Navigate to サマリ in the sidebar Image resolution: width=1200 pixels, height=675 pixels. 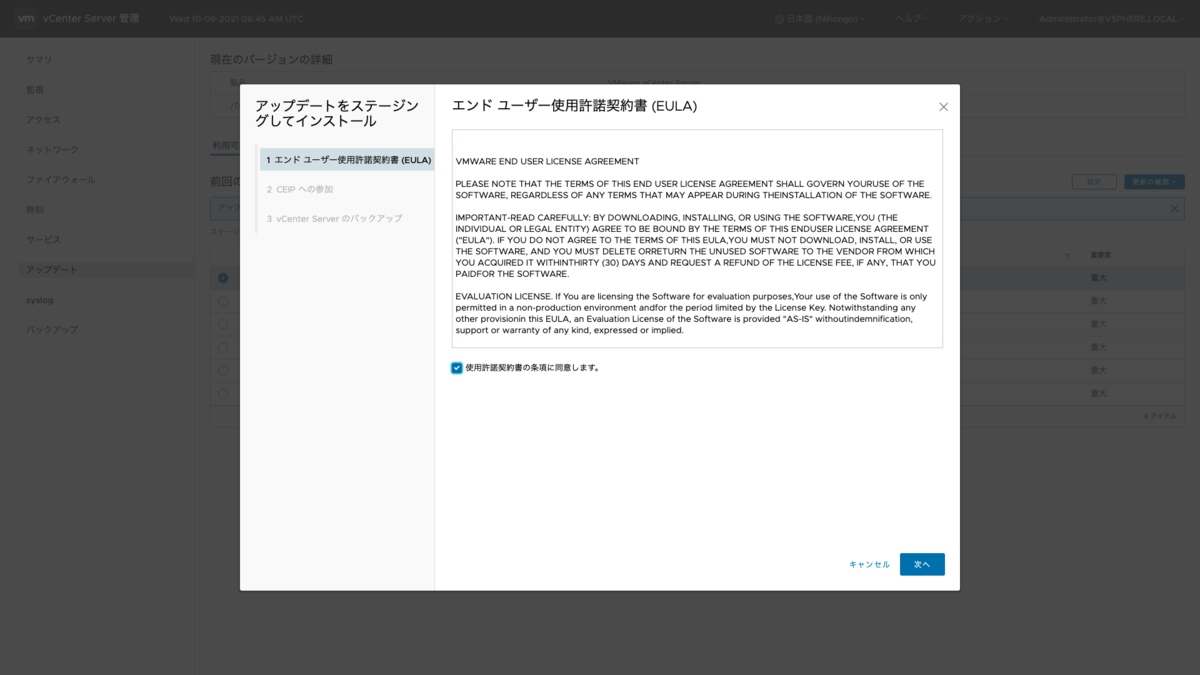(38, 59)
